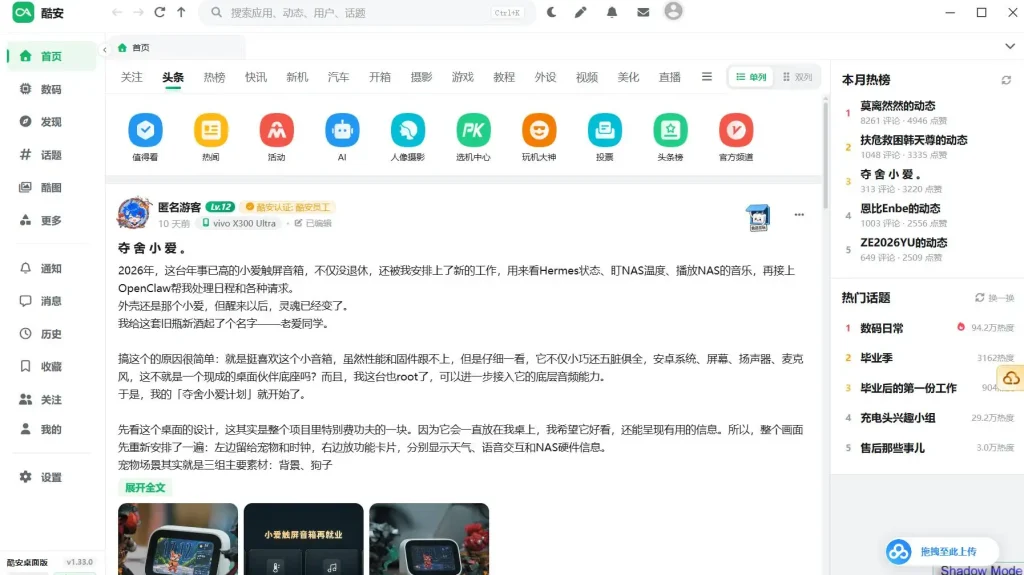This screenshot has height=575, width=1024.
Task: Open 扶危救困韩天尊的动态 hot list entry
Action: (x=914, y=140)
